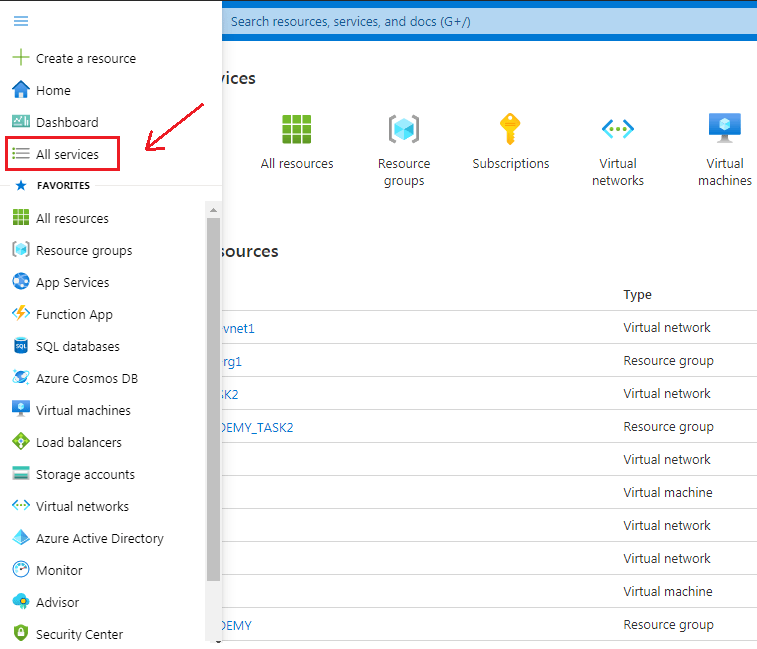Open the DEMY resource group link at bottom
Viewport: 757px width, 649px height.
(237, 625)
